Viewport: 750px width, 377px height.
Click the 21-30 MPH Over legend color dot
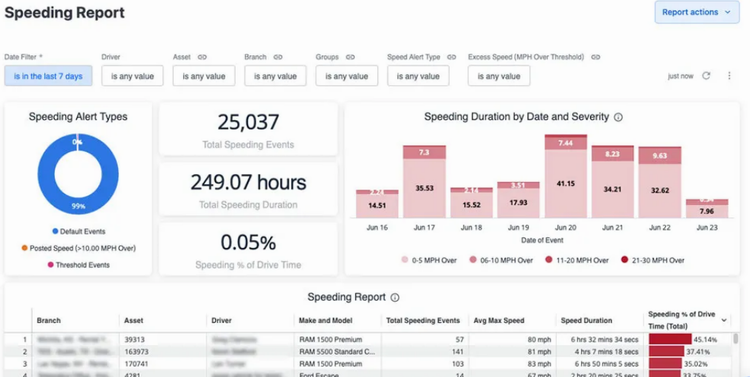(x=624, y=260)
